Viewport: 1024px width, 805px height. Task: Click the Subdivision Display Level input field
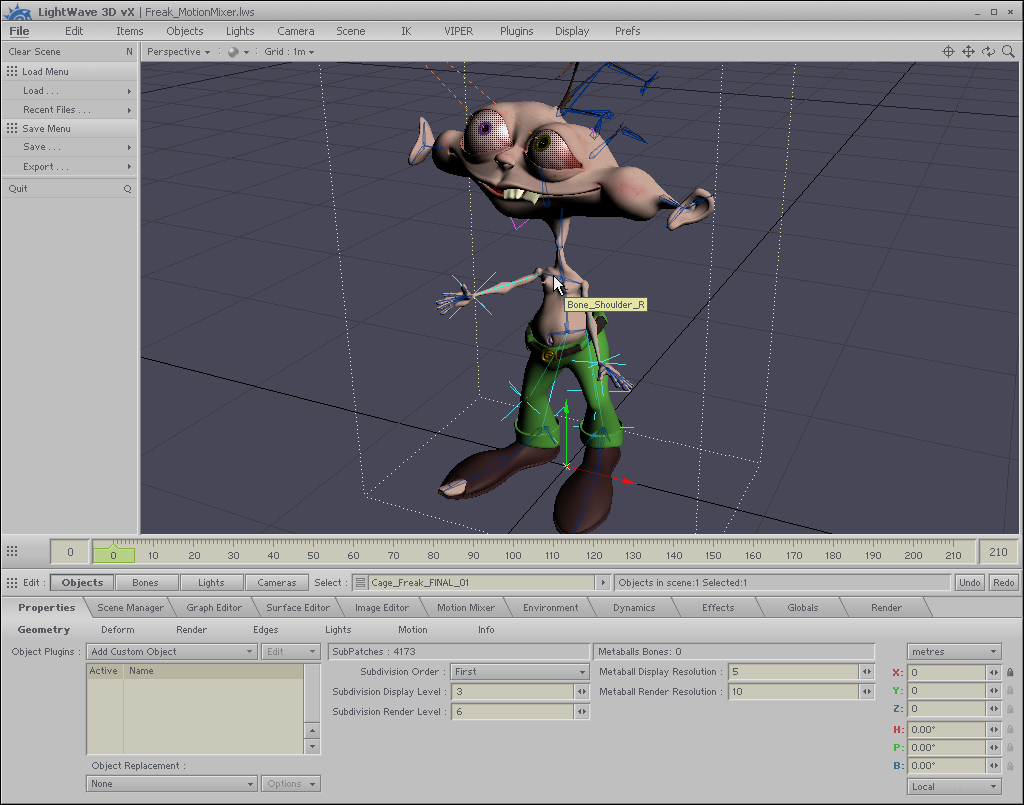click(512, 692)
